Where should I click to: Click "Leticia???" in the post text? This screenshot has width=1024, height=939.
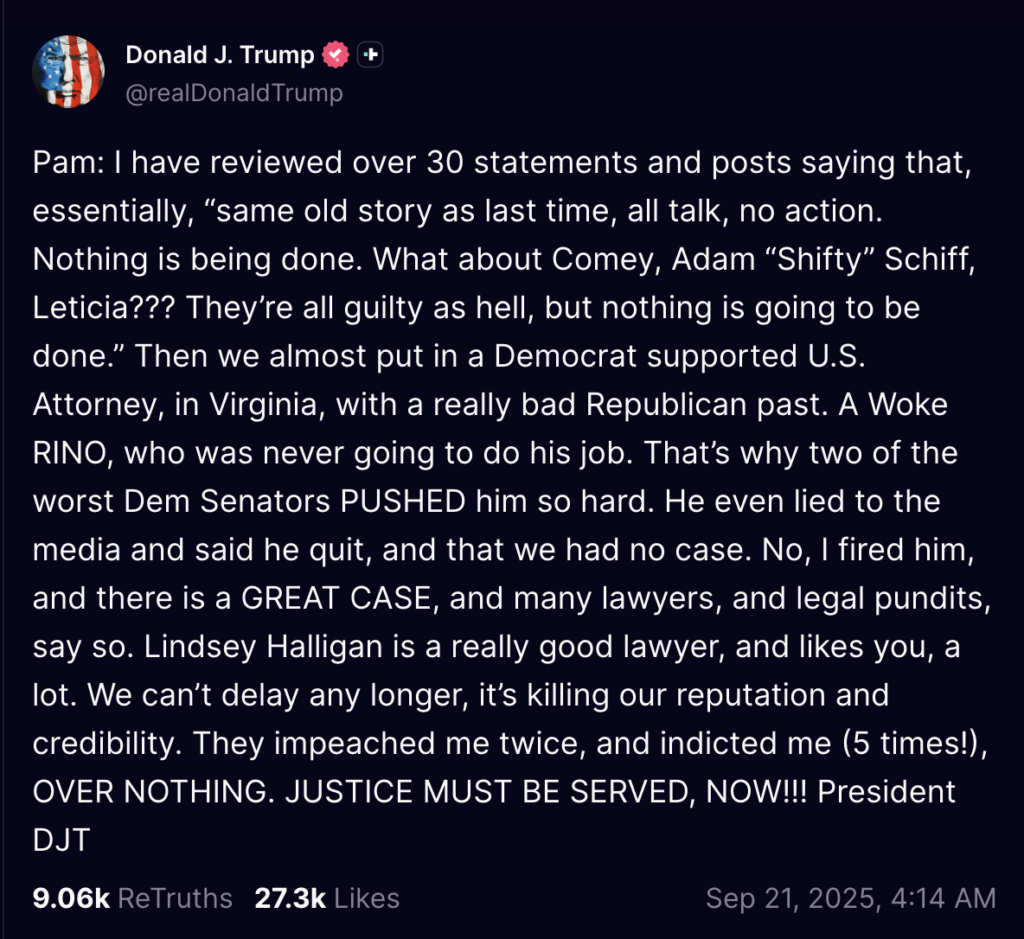pyautogui.click(x=104, y=308)
